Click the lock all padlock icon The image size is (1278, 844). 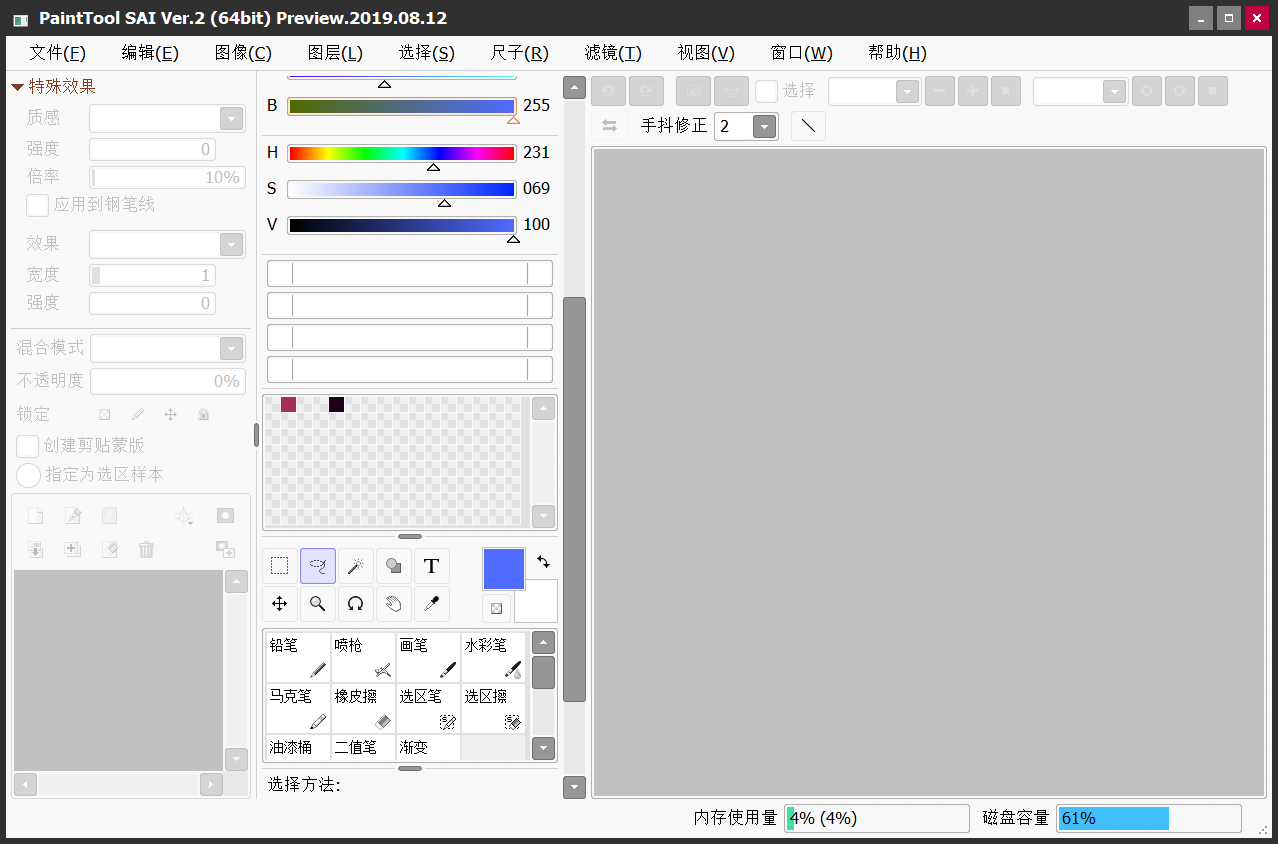tap(203, 414)
